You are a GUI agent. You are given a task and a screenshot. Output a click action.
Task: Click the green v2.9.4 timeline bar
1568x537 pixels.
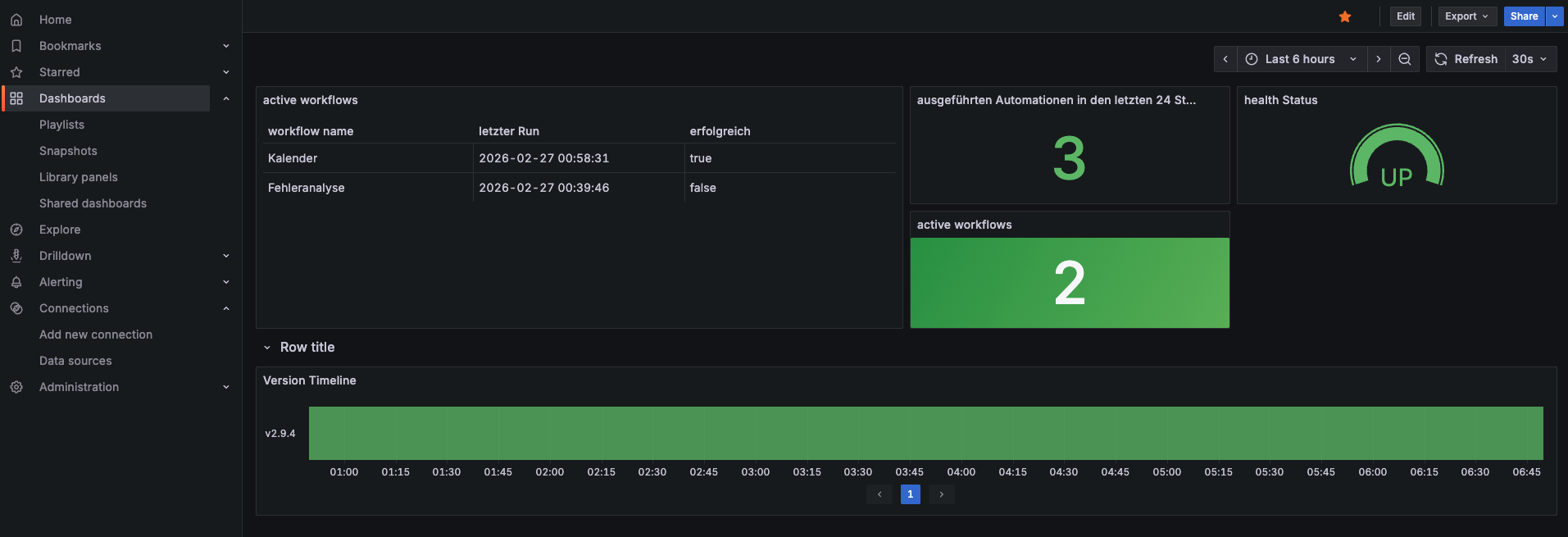[x=925, y=433]
